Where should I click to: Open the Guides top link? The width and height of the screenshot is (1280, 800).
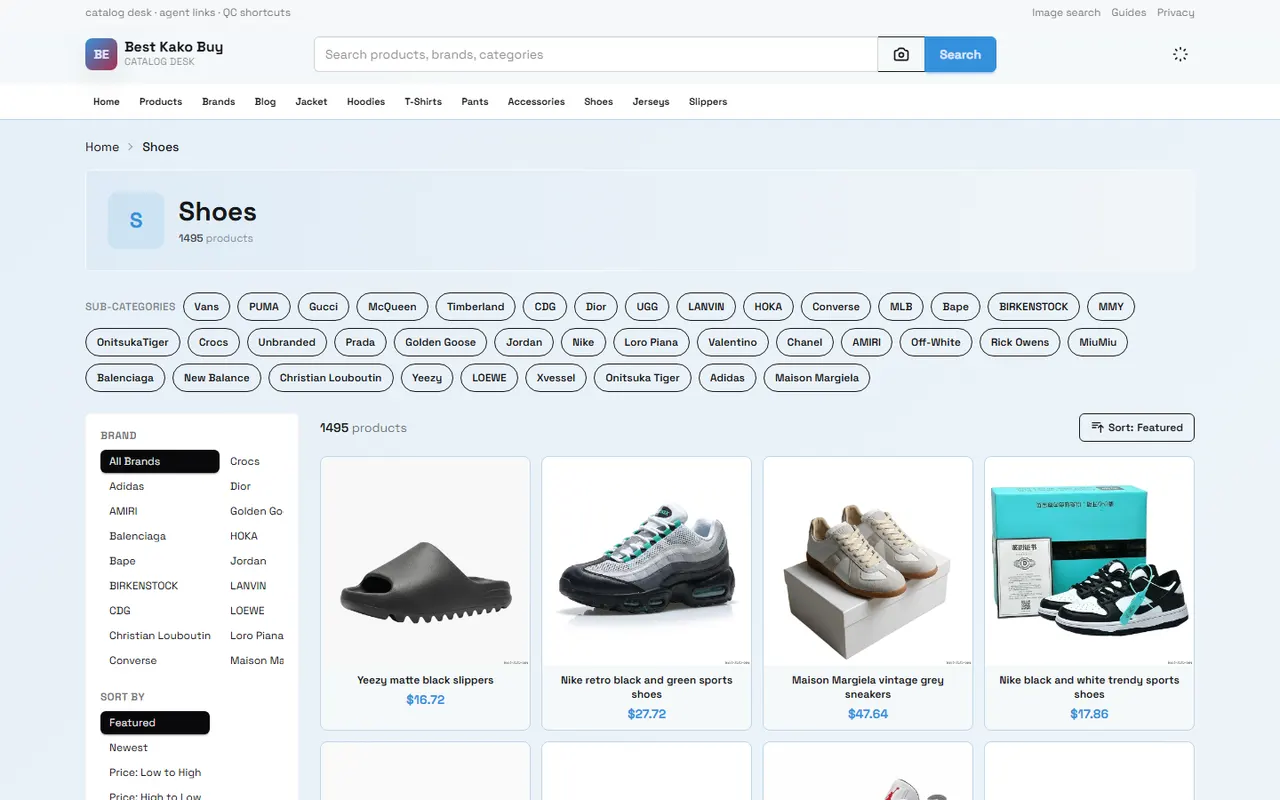click(1129, 13)
